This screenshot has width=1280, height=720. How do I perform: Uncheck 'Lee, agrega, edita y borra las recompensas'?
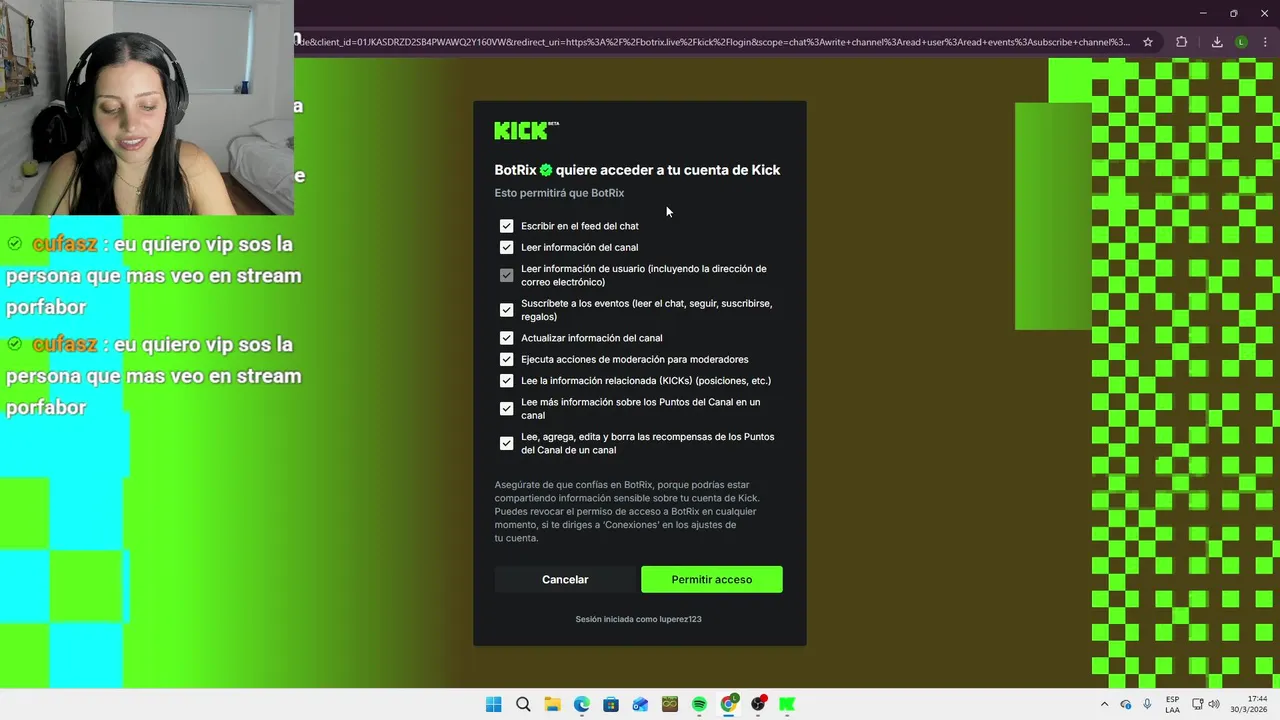tap(506, 443)
